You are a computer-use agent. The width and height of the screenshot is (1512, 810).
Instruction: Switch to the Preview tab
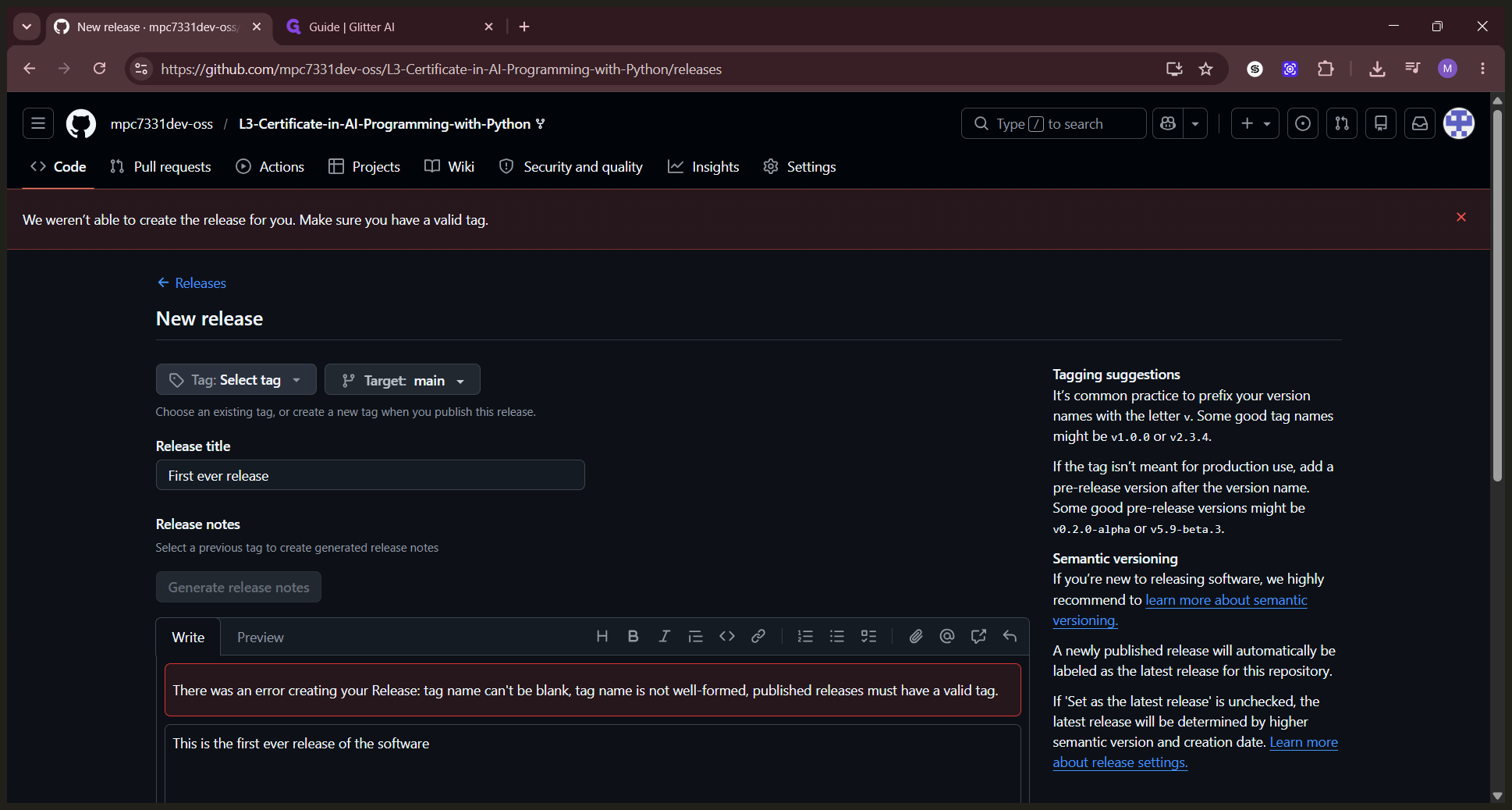(260, 637)
